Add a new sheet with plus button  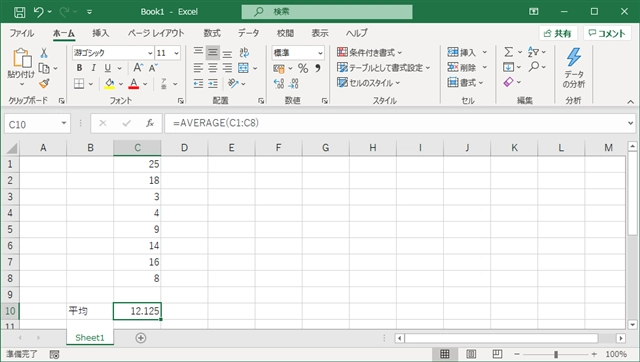pyautogui.click(x=140, y=338)
